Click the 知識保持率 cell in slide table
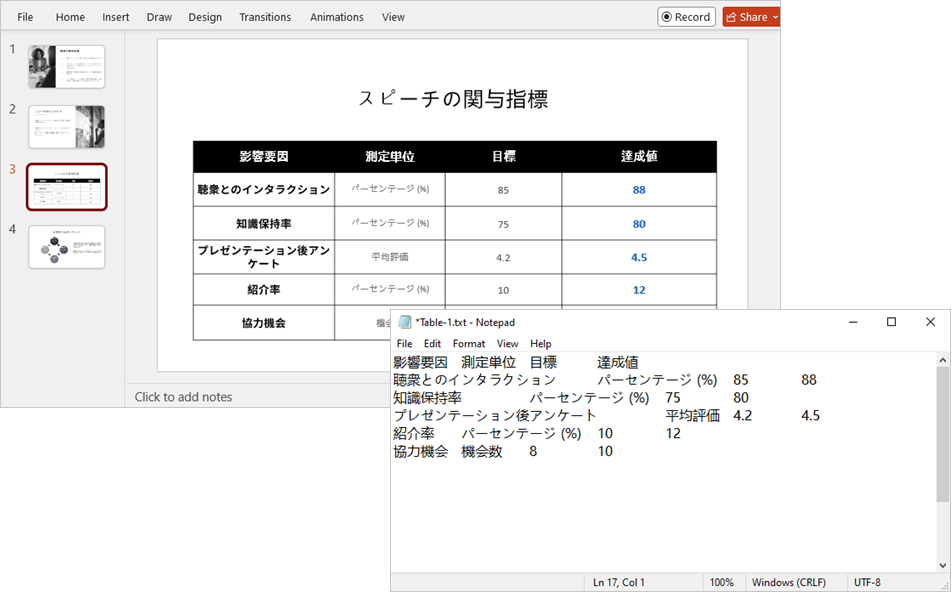This screenshot has height=593, width=952. tap(264, 223)
